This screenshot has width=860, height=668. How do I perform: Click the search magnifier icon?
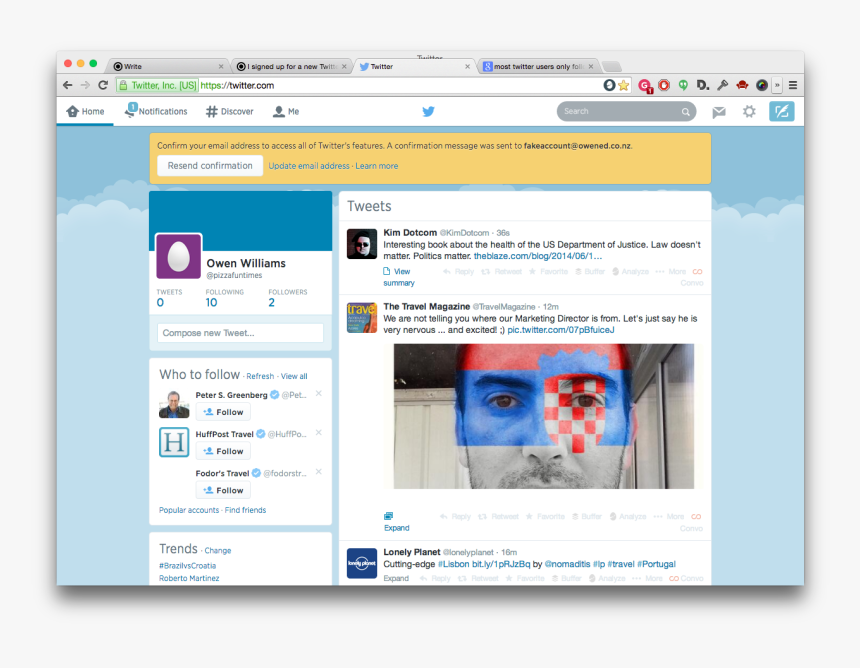tap(685, 112)
